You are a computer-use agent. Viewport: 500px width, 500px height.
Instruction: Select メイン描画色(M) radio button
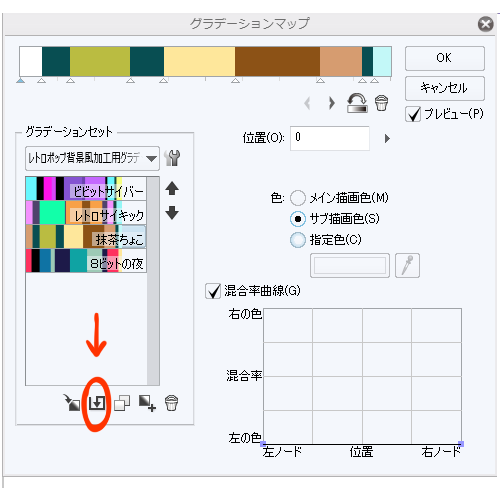click(298, 198)
